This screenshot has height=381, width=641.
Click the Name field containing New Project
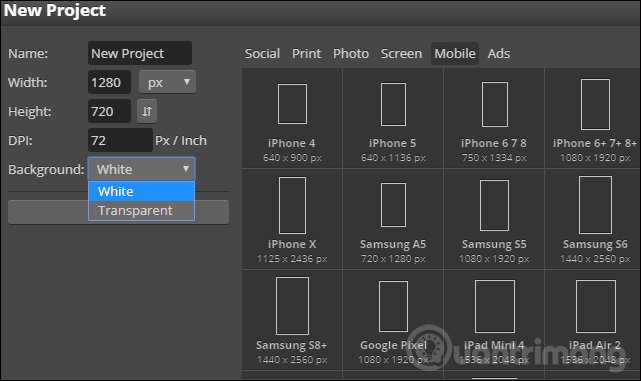point(140,53)
